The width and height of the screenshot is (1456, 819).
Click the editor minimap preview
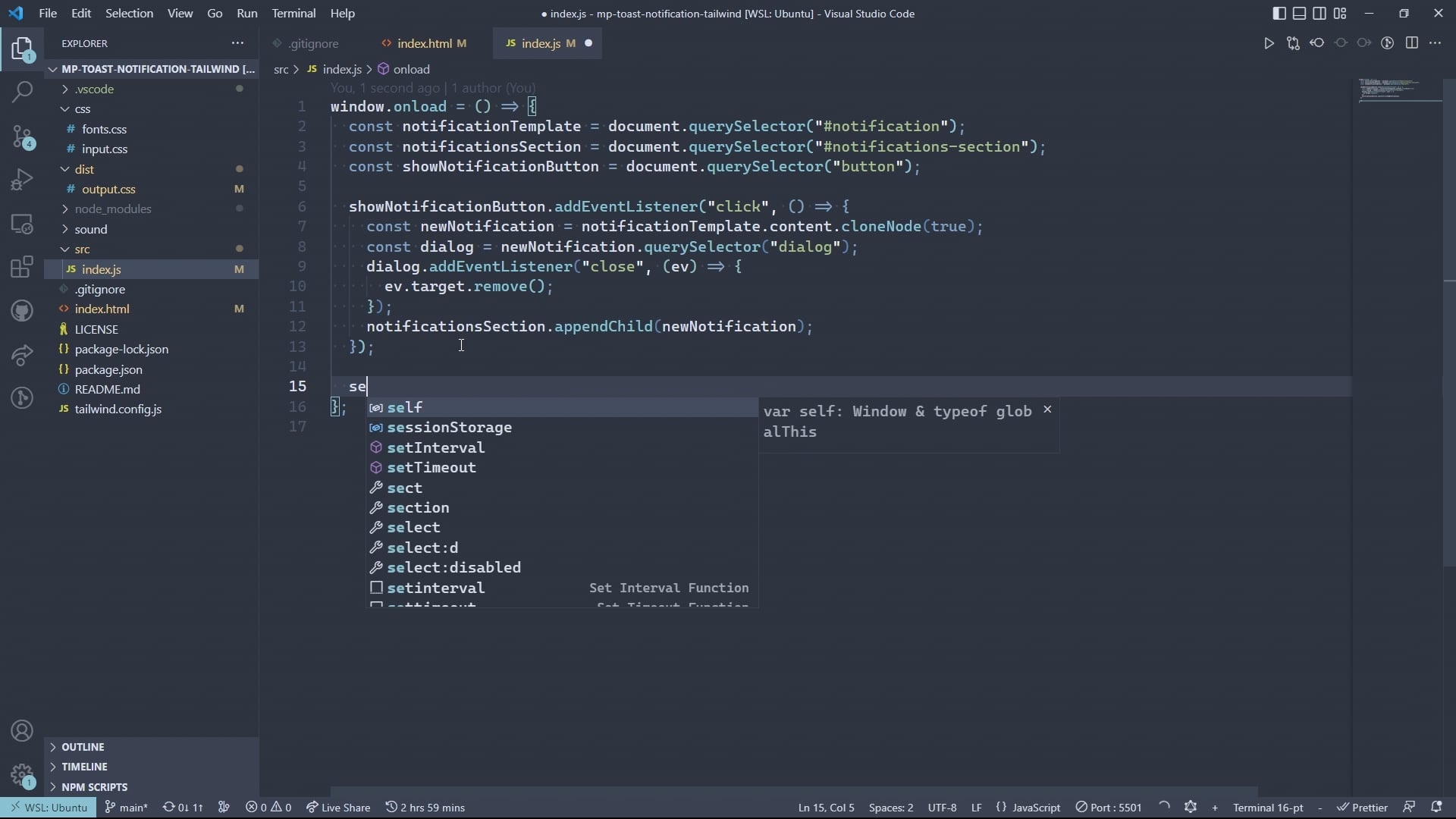(1399, 89)
